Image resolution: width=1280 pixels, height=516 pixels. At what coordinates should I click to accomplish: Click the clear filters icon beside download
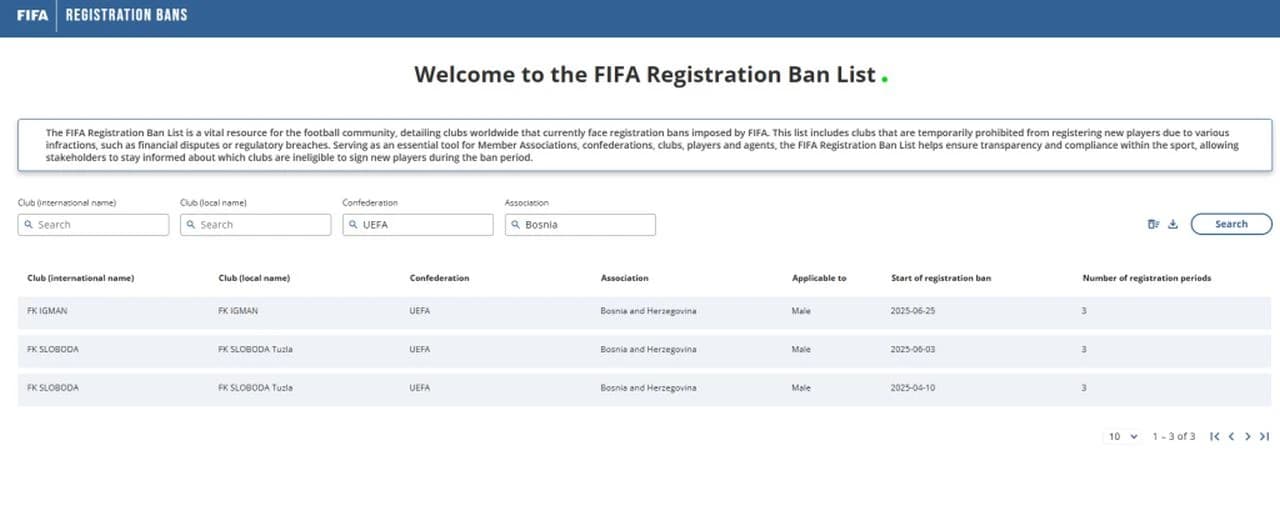coord(1153,224)
